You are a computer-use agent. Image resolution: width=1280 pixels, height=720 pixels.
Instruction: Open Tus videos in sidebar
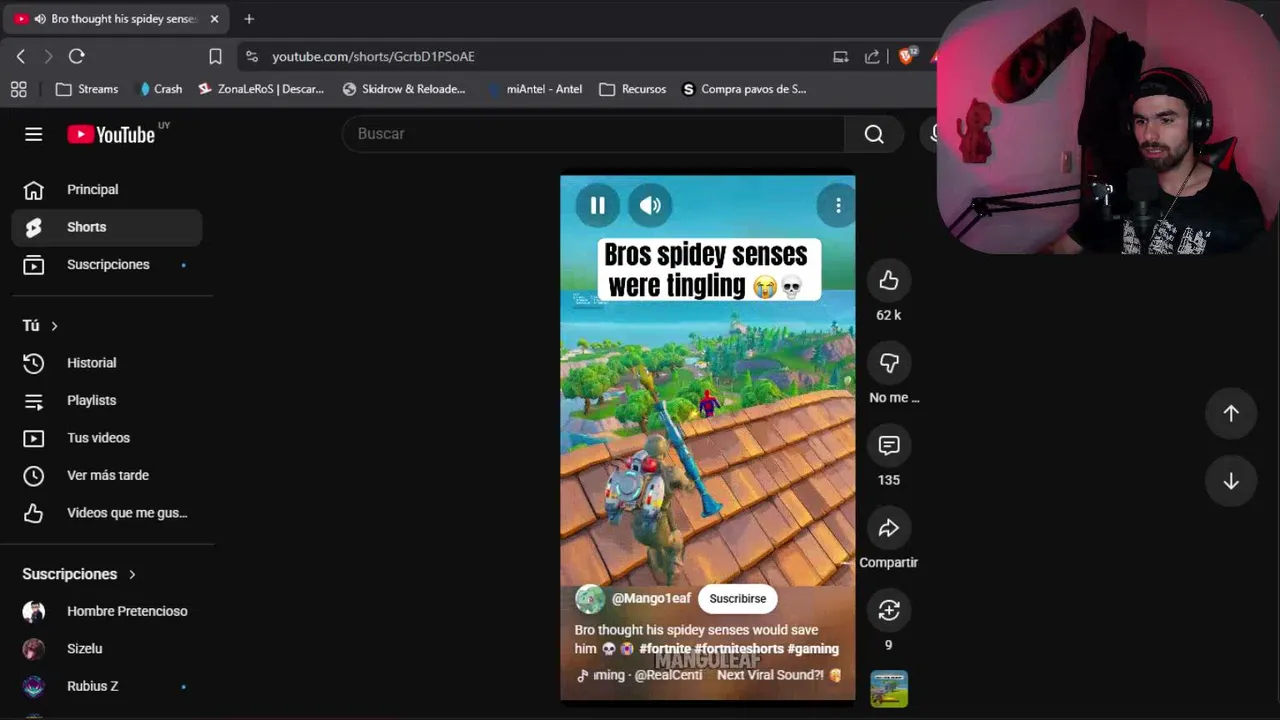point(107,438)
